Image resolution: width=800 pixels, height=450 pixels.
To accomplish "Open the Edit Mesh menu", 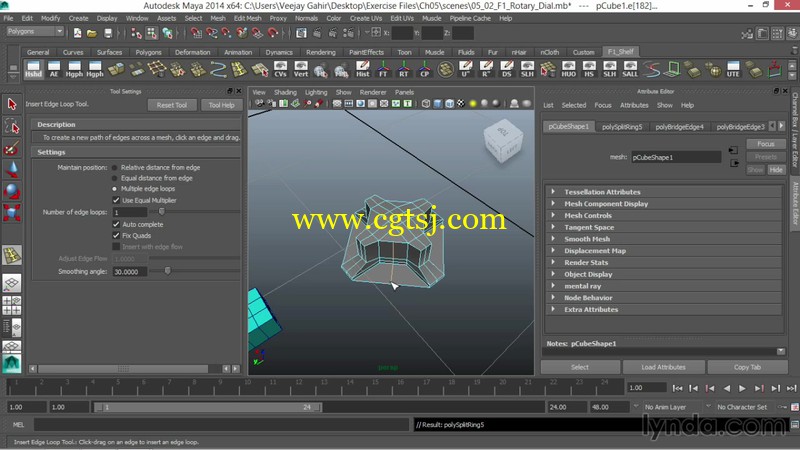I will (x=247, y=18).
